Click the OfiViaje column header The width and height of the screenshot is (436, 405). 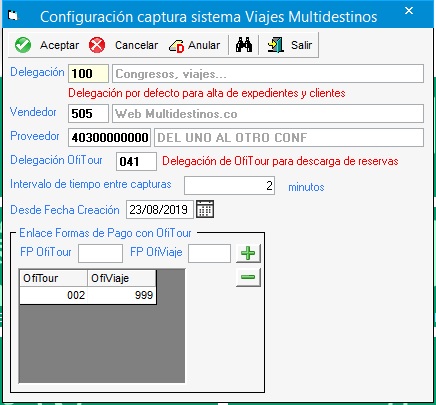coord(122,278)
